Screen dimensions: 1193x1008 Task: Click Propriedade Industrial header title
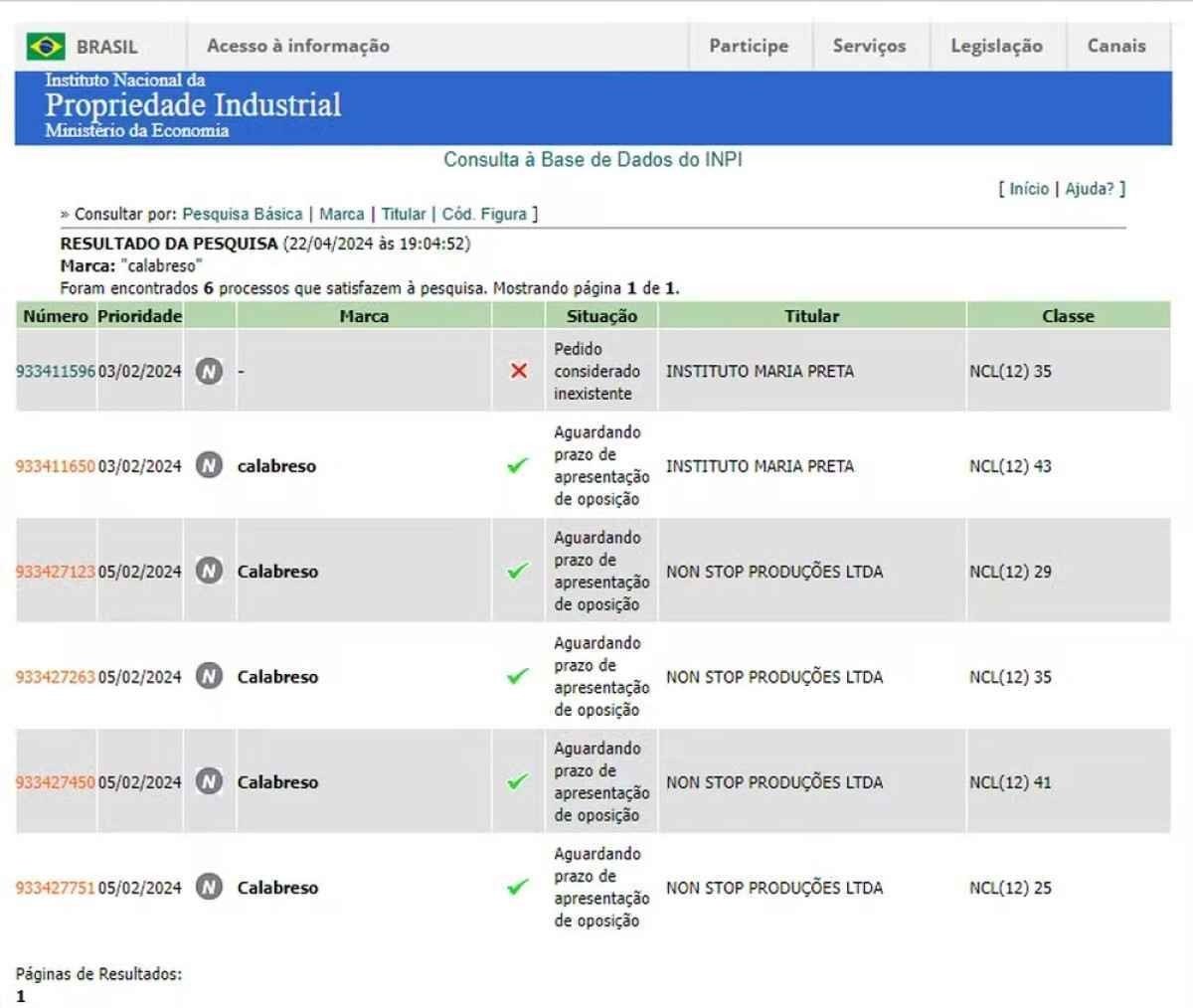click(193, 104)
